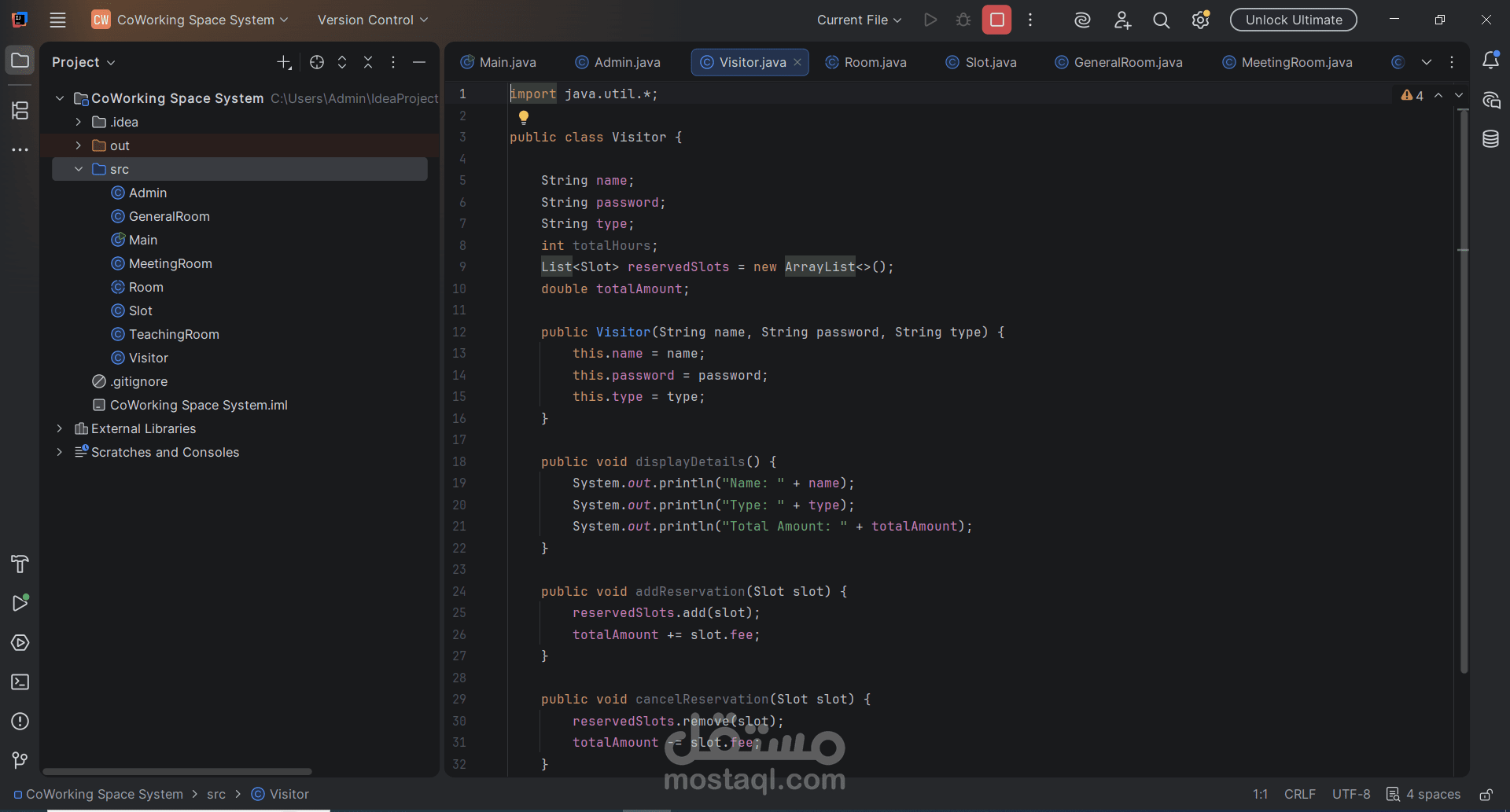Image resolution: width=1510 pixels, height=812 pixels.
Task: Open the Problems tool window
Action: 20,721
